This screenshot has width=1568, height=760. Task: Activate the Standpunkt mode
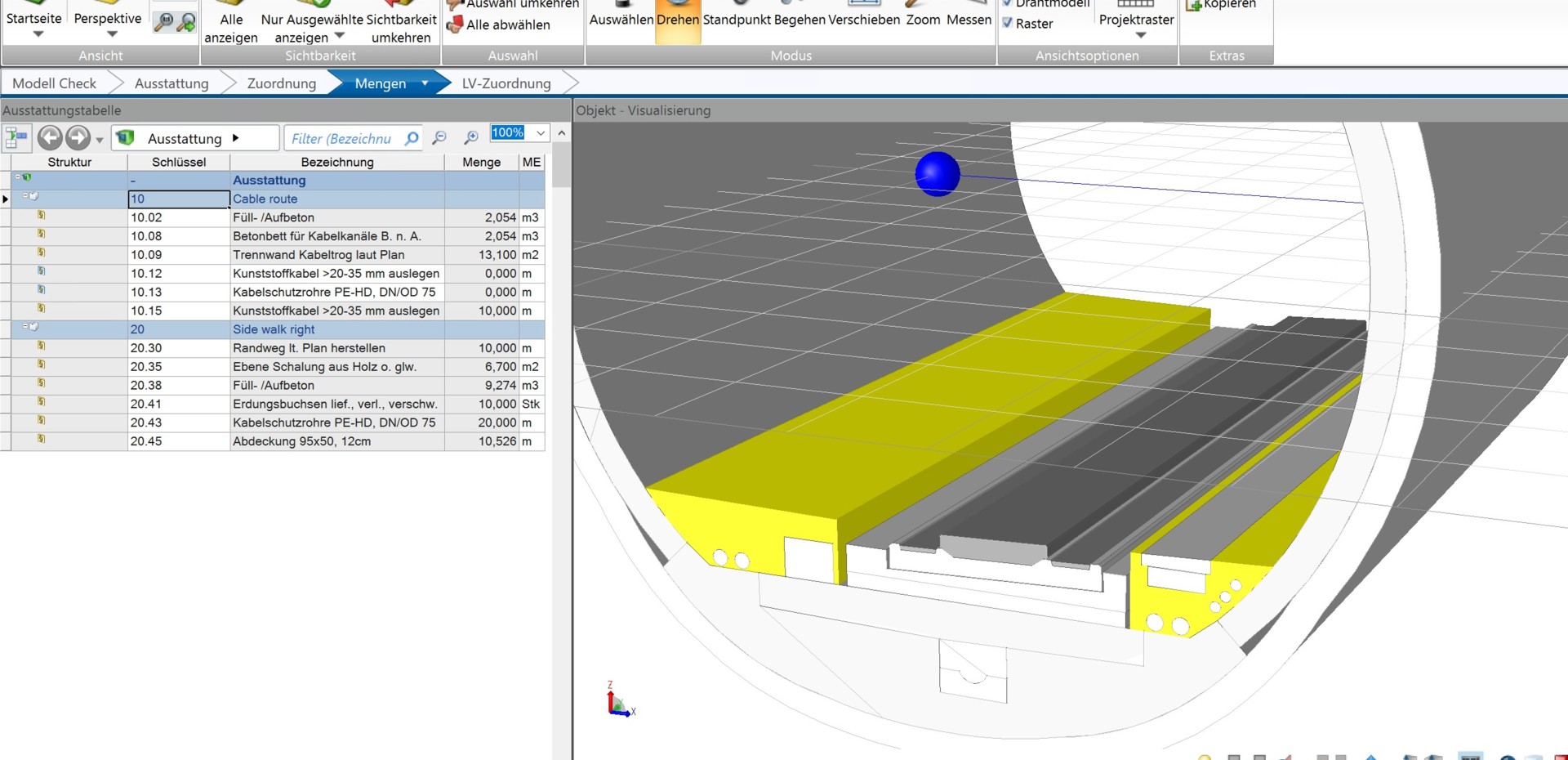(x=737, y=20)
